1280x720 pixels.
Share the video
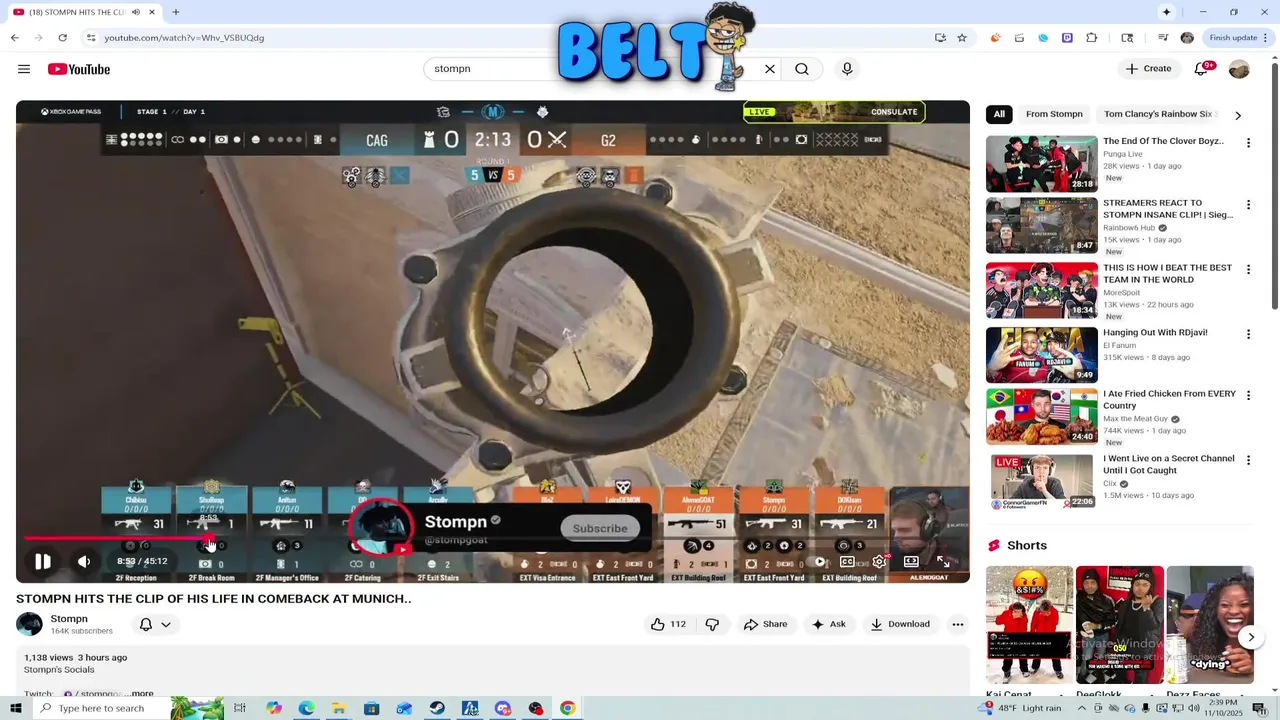coord(765,624)
